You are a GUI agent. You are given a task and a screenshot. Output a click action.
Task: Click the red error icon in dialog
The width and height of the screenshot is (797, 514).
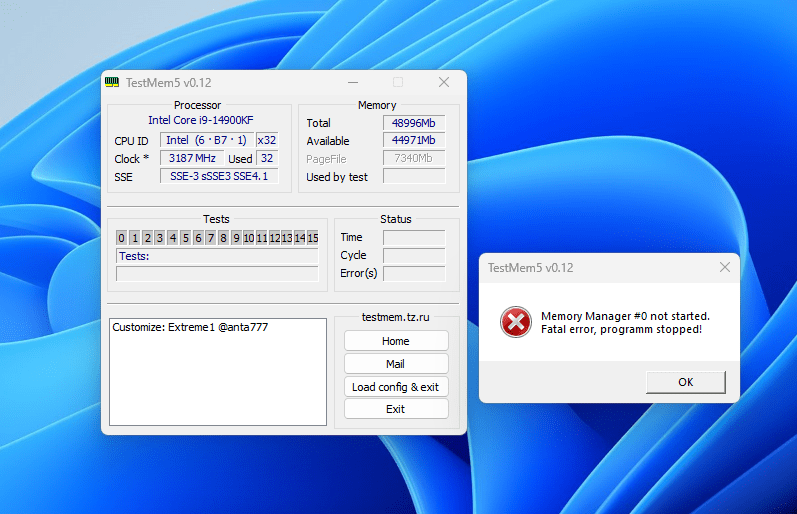pyautogui.click(x=516, y=322)
